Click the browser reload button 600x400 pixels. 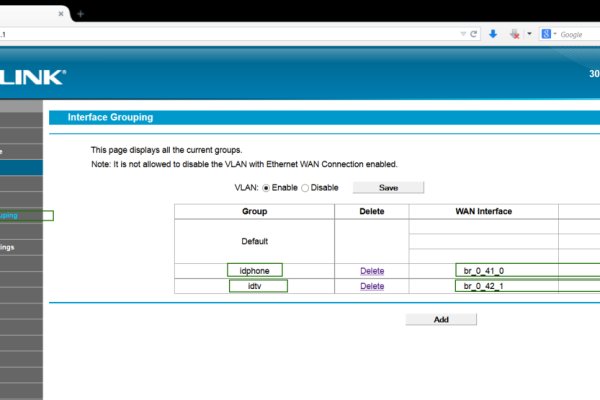coord(473,34)
